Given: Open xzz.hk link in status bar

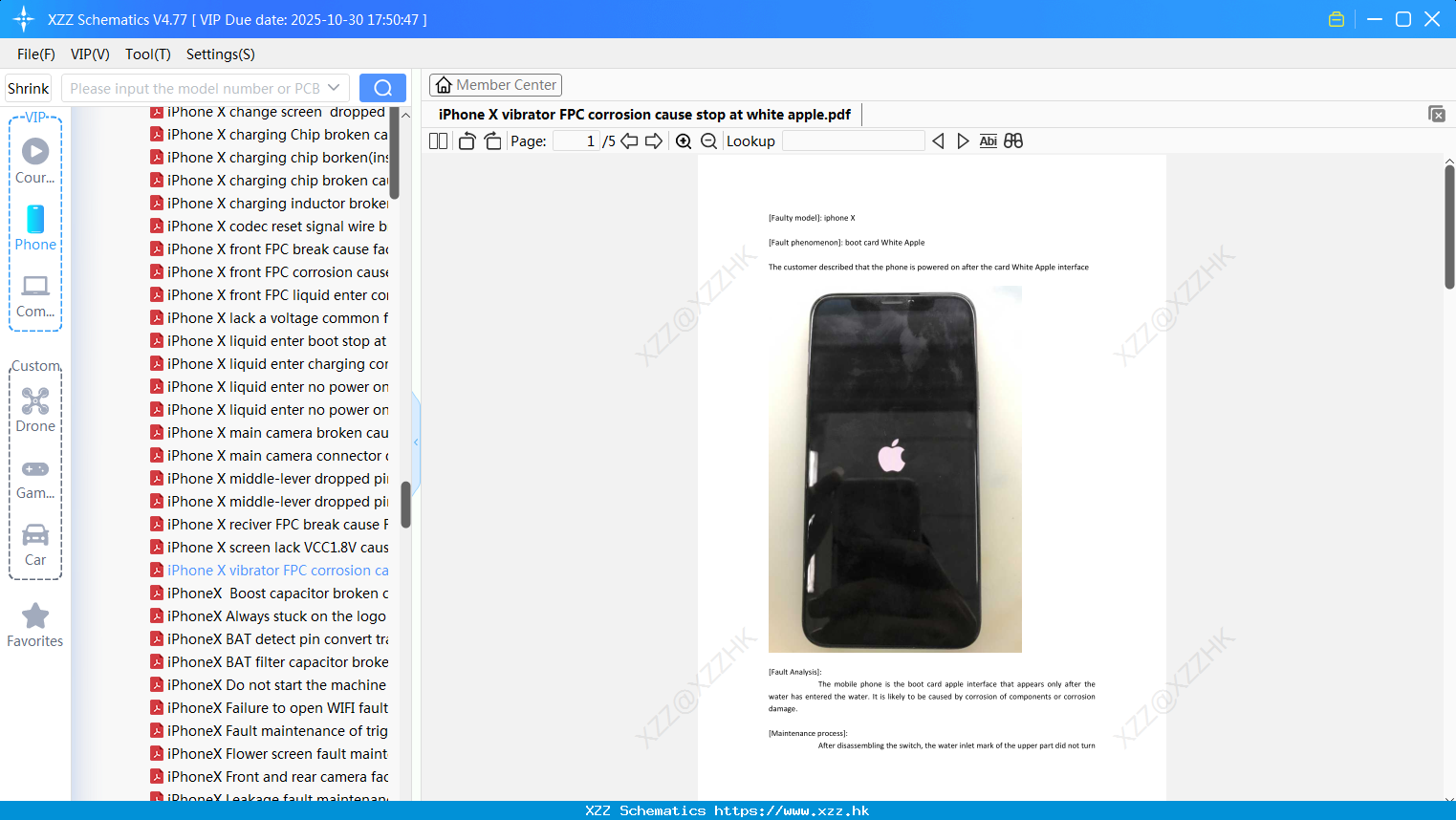Looking at the screenshot, I should coord(792,810).
